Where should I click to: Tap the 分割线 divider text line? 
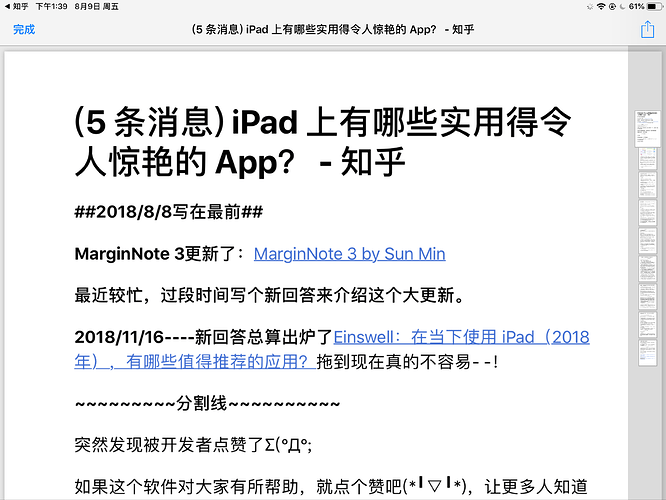pos(207,403)
